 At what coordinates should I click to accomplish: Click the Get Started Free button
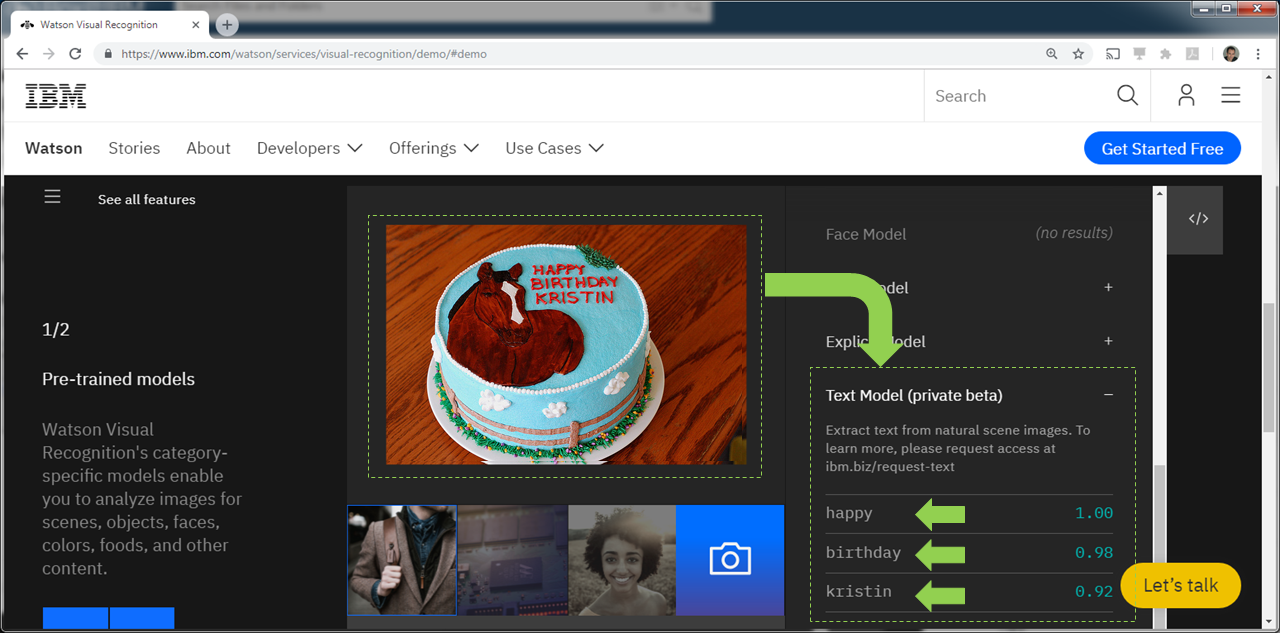coord(1162,149)
